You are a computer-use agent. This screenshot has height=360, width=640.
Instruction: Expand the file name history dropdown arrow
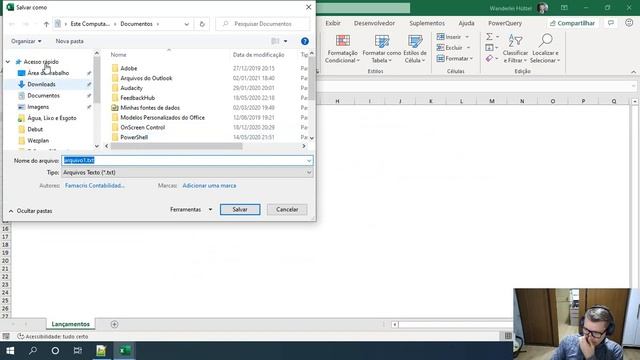[x=309, y=160]
